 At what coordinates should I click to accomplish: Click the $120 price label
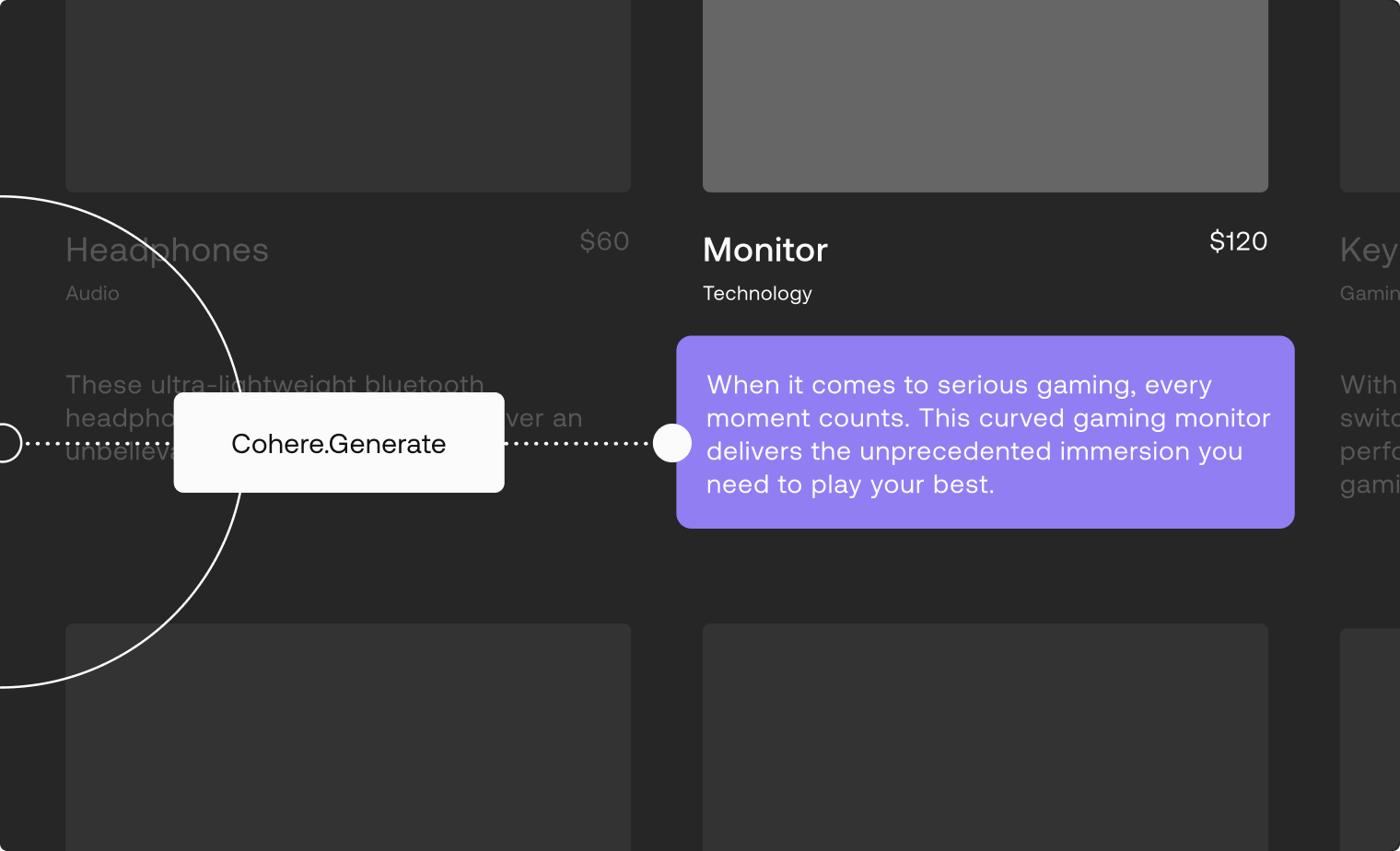[1238, 241]
